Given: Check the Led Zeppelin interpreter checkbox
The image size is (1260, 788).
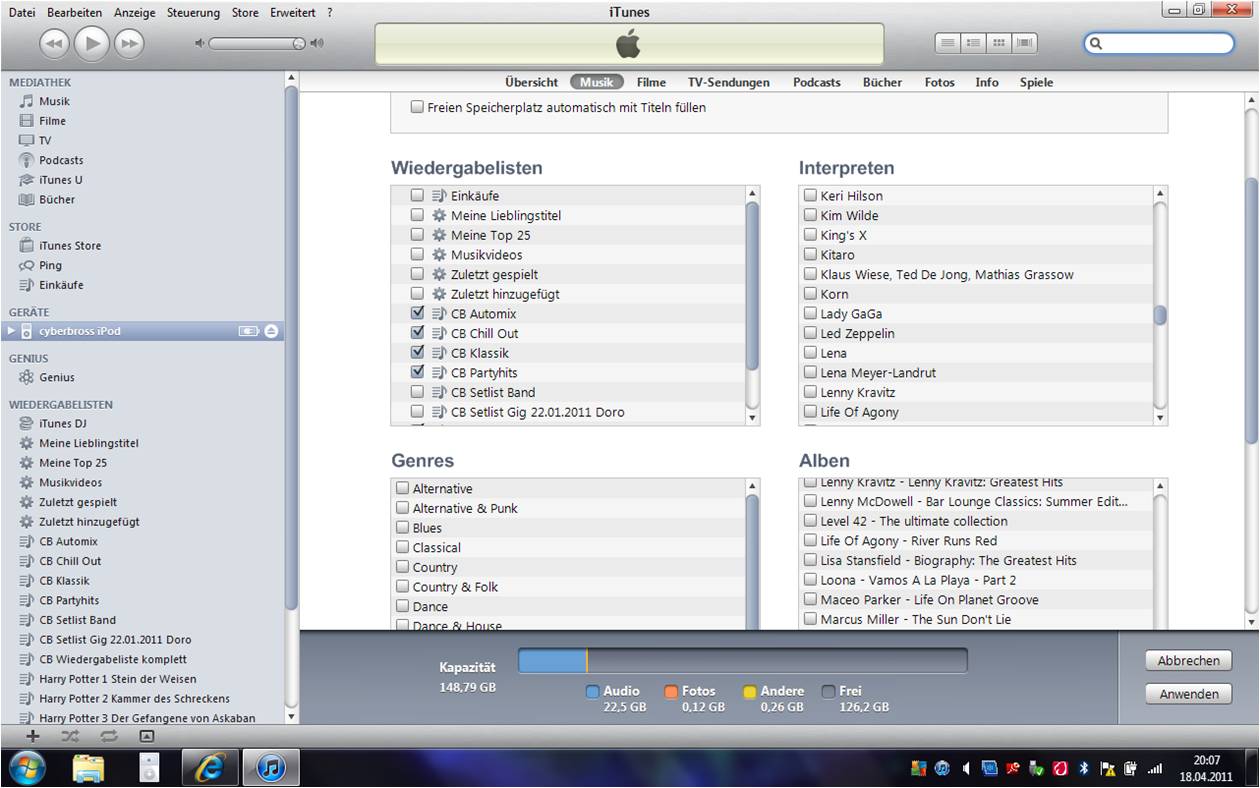Looking at the screenshot, I should click(810, 334).
